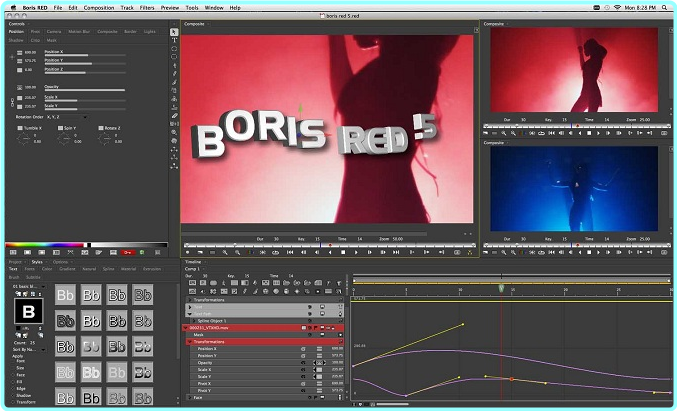Select the eraser-shaped tool in vertical toolbar
The width and height of the screenshot is (677, 411).
pos(174,116)
